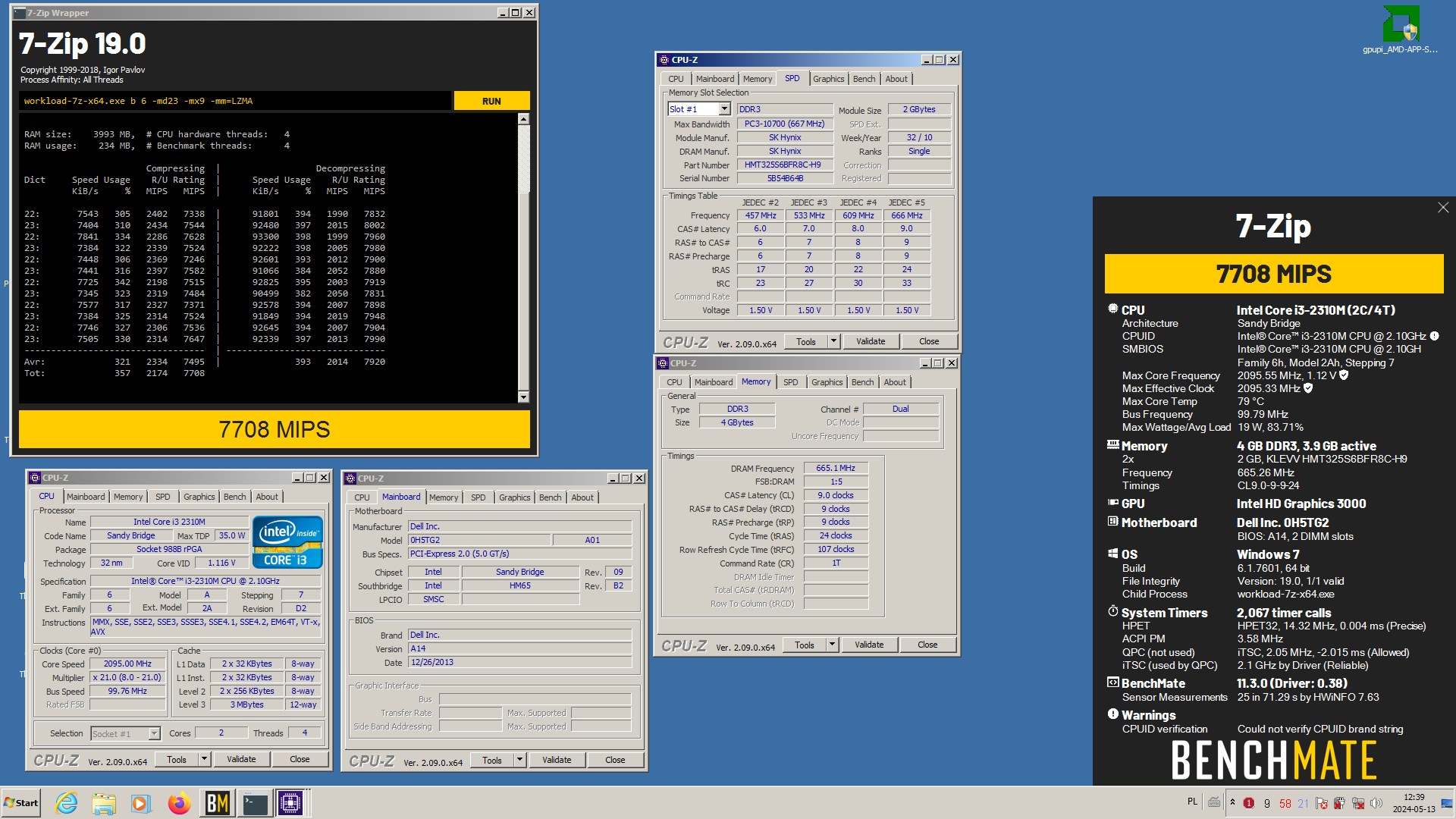Click the warning icon after the CPUID string

pos(1434,336)
